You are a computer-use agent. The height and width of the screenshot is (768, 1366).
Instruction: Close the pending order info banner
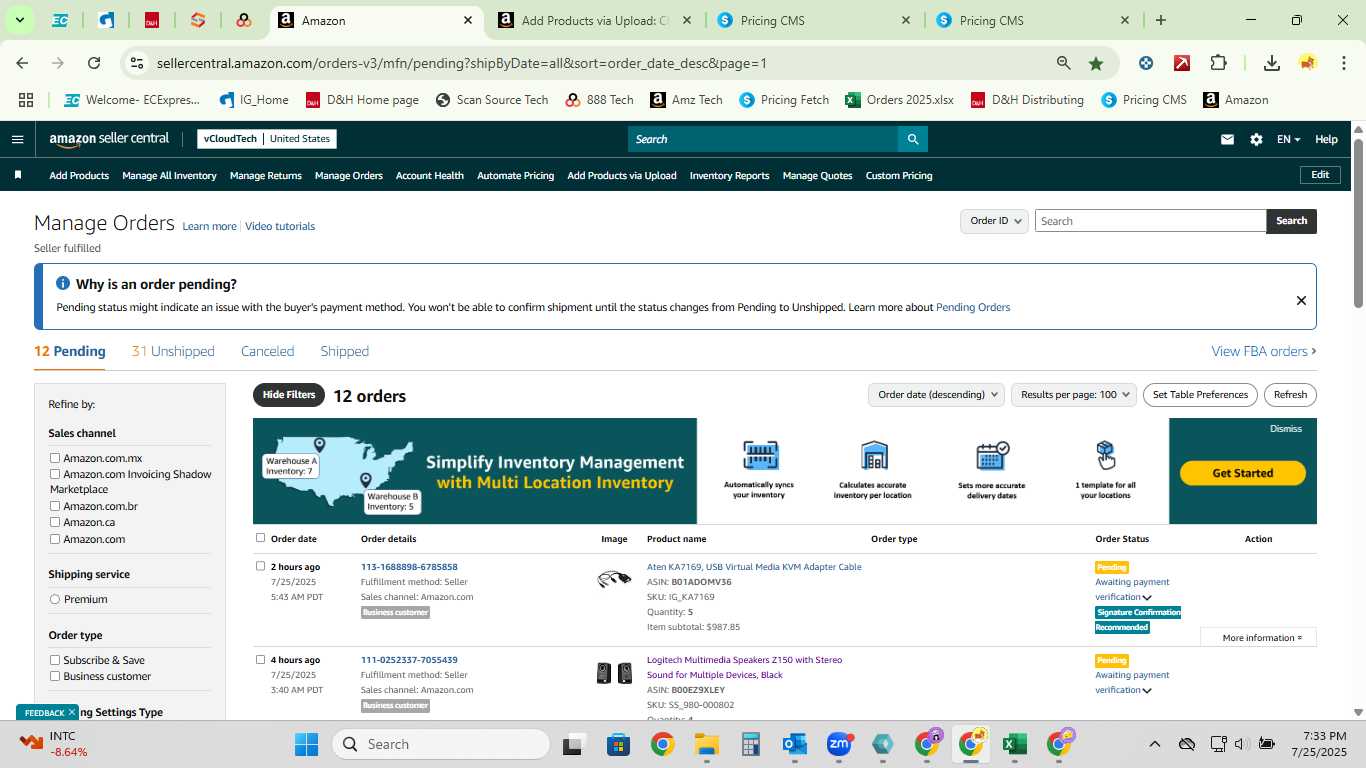(1301, 300)
